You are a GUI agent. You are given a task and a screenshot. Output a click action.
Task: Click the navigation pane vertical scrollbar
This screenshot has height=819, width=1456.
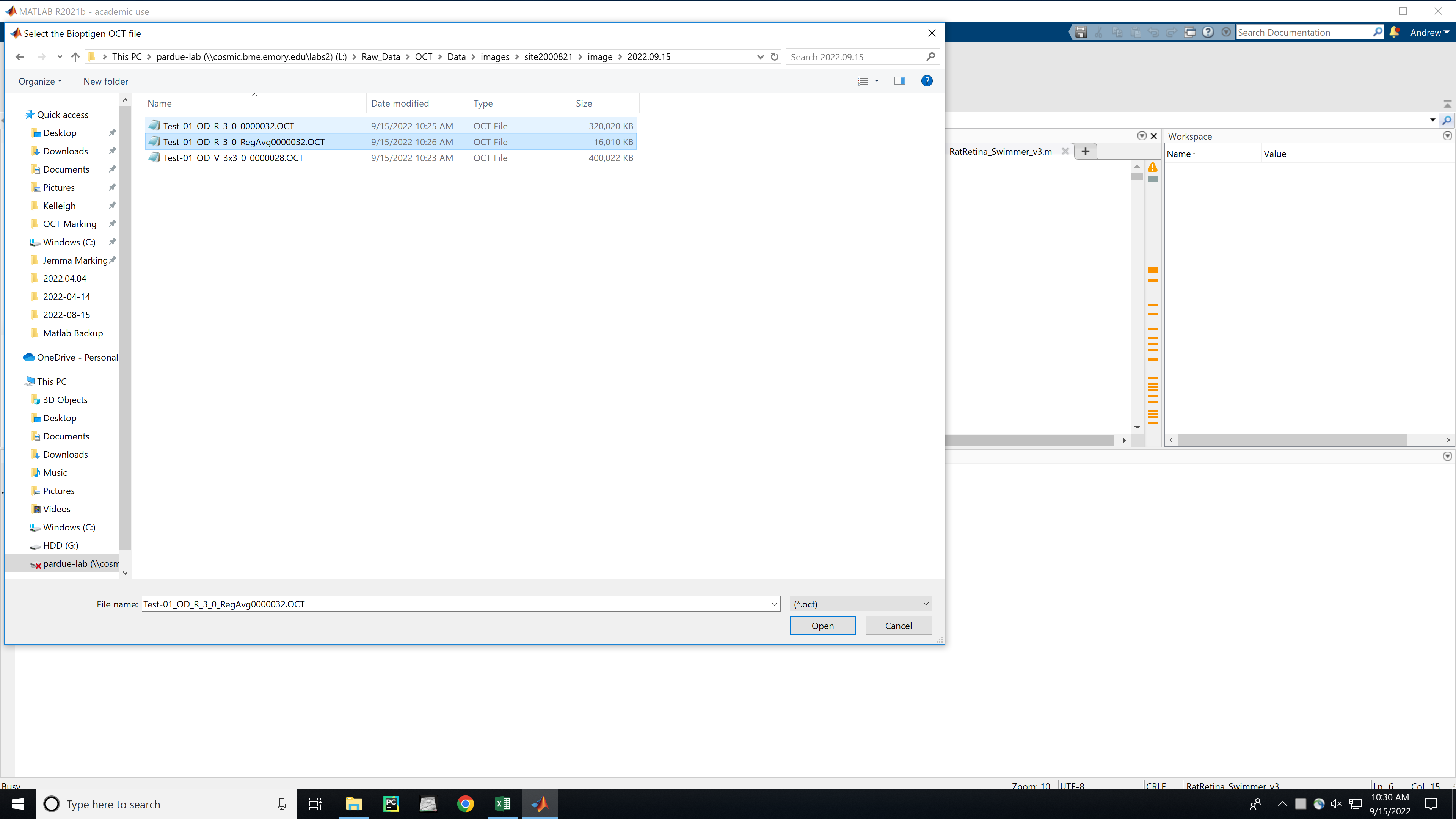click(125, 328)
